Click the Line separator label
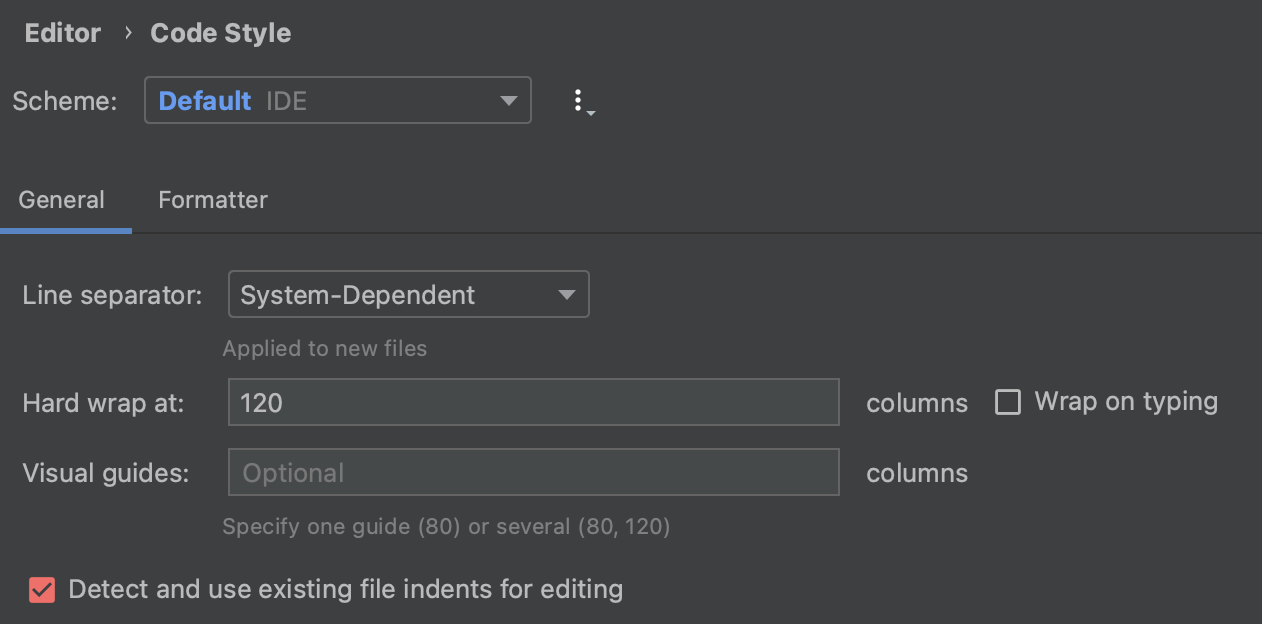 click(112, 296)
